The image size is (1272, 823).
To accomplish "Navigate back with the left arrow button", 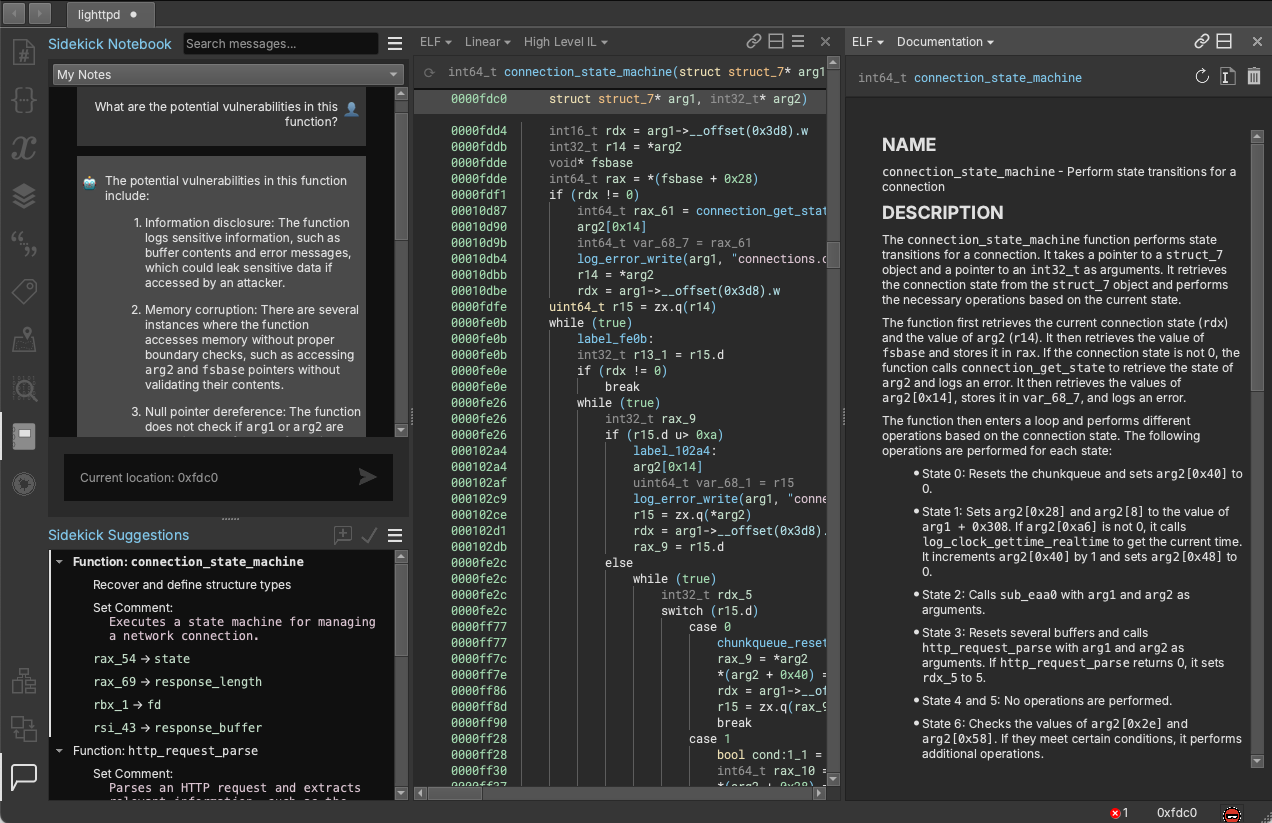I will pos(16,14).
